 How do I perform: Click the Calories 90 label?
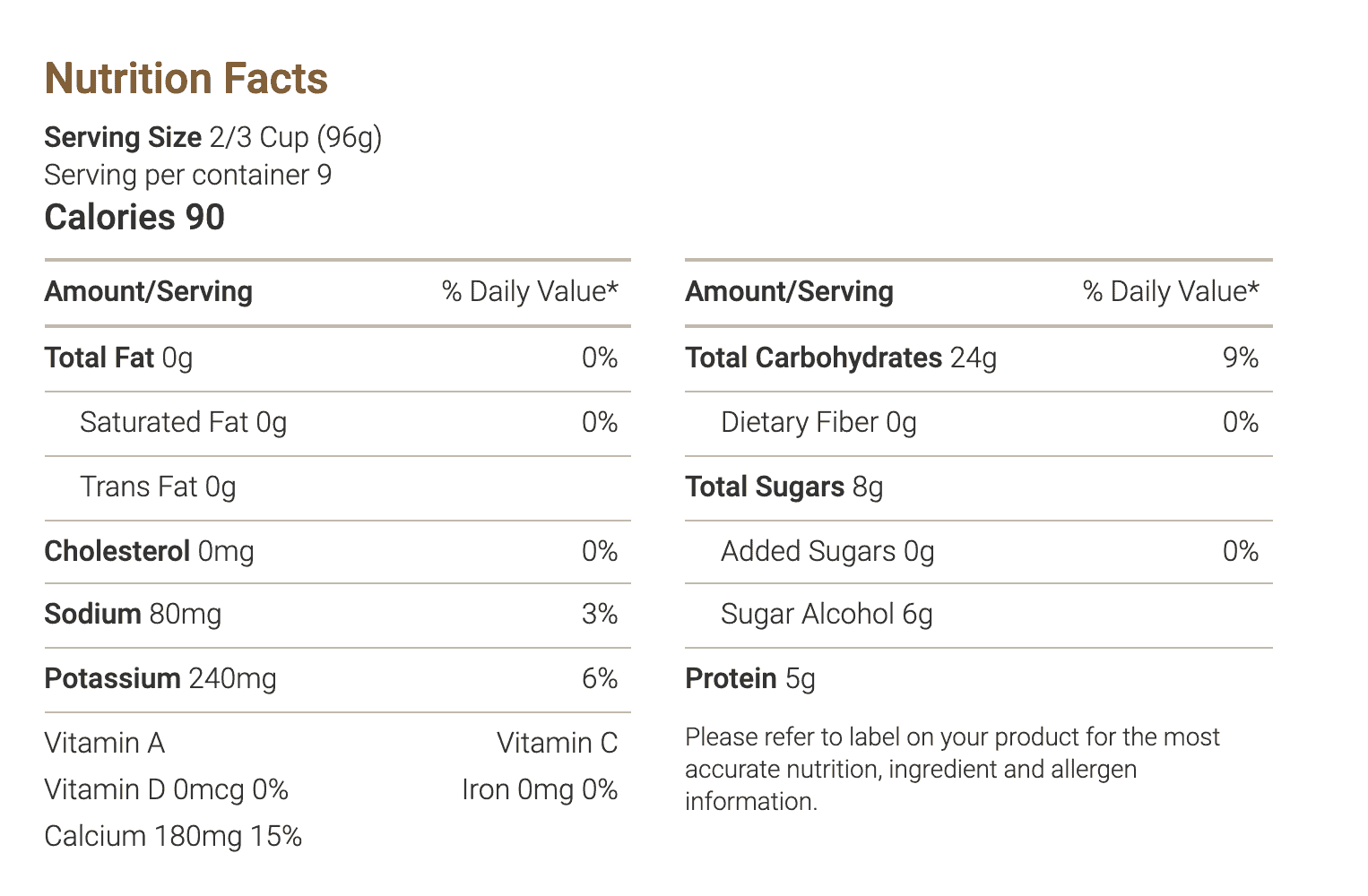(134, 217)
